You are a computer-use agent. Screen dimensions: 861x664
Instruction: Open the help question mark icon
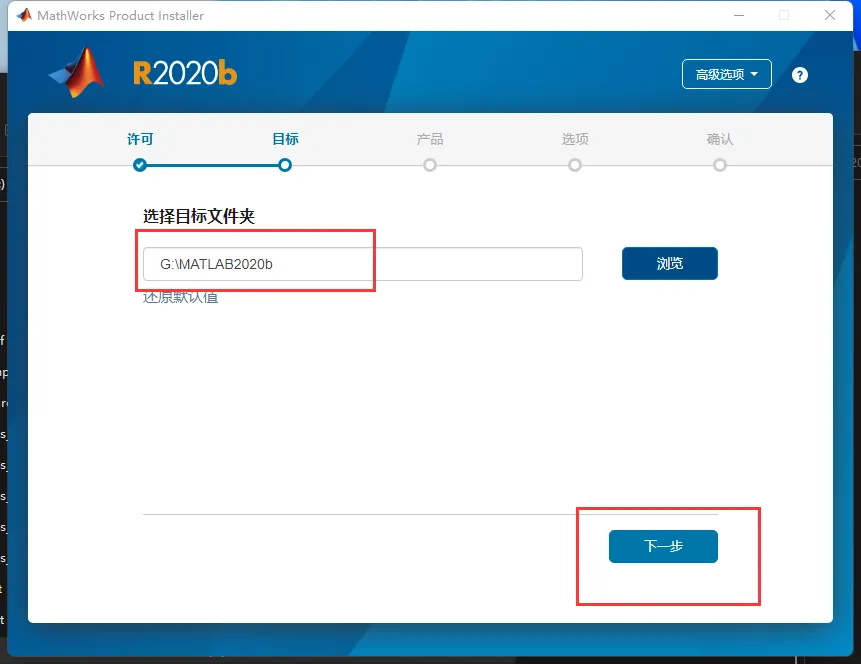800,75
